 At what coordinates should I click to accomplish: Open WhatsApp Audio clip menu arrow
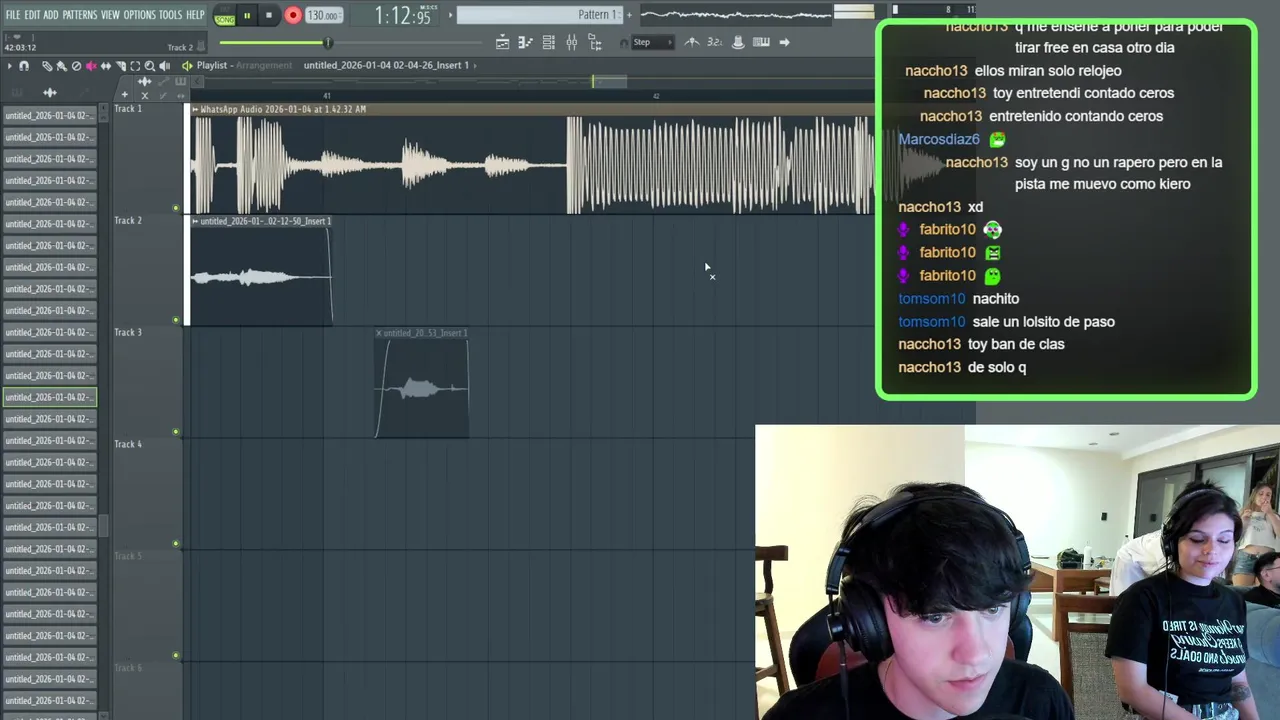pyautogui.click(x=195, y=109)
